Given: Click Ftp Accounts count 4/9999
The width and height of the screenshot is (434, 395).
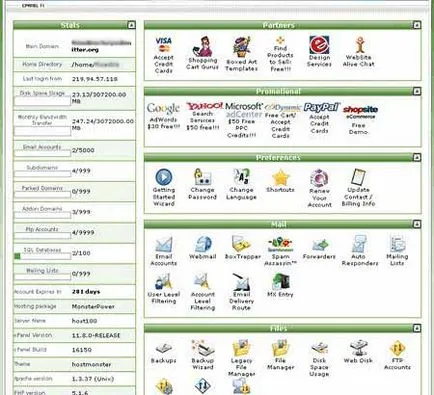Looking at the screenshot, I should (83, 232).
